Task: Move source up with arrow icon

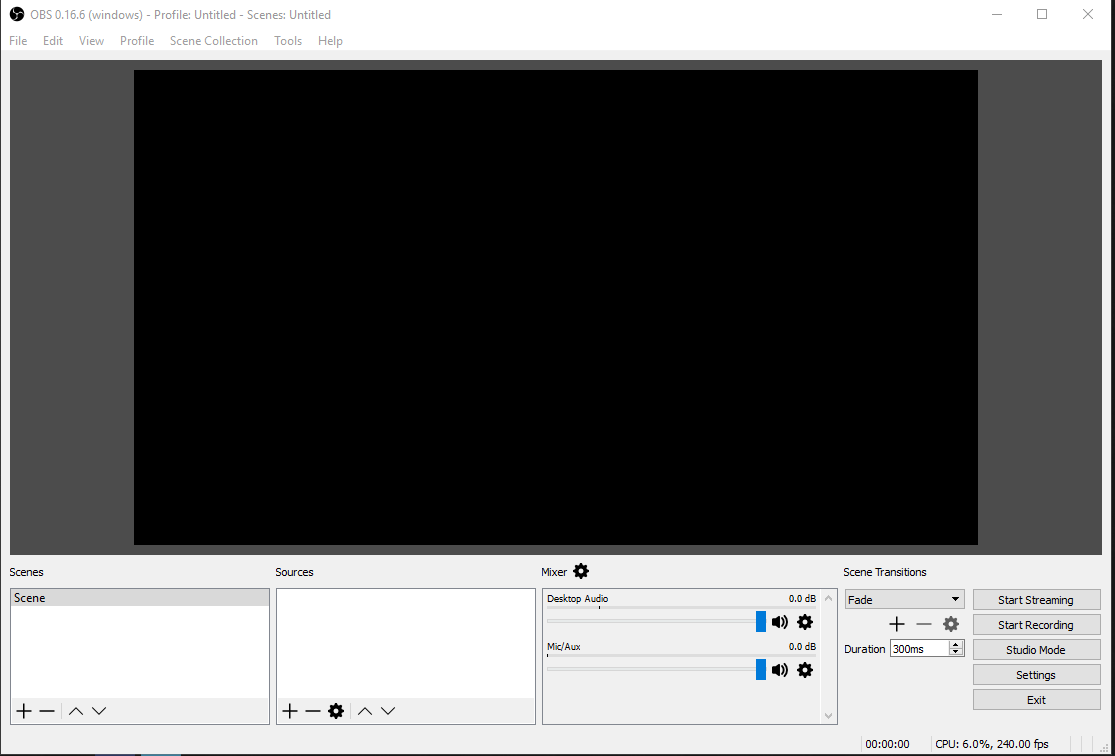Action: click(x=365, y=710)
